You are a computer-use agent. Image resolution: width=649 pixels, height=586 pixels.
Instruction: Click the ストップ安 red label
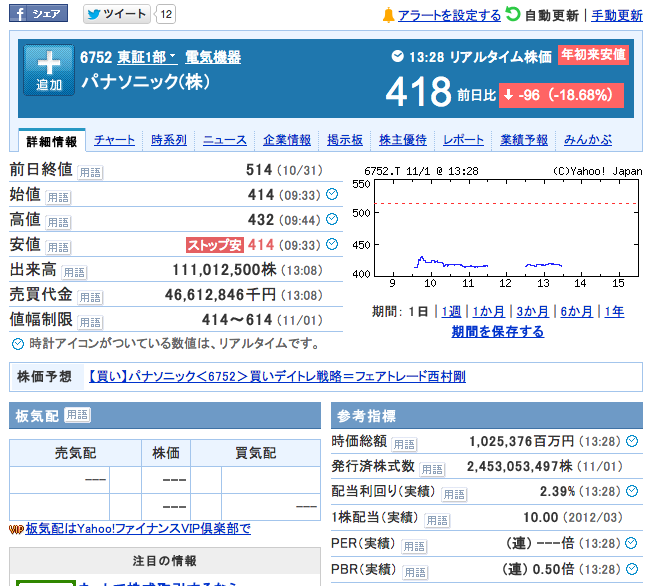coord(215,245)
